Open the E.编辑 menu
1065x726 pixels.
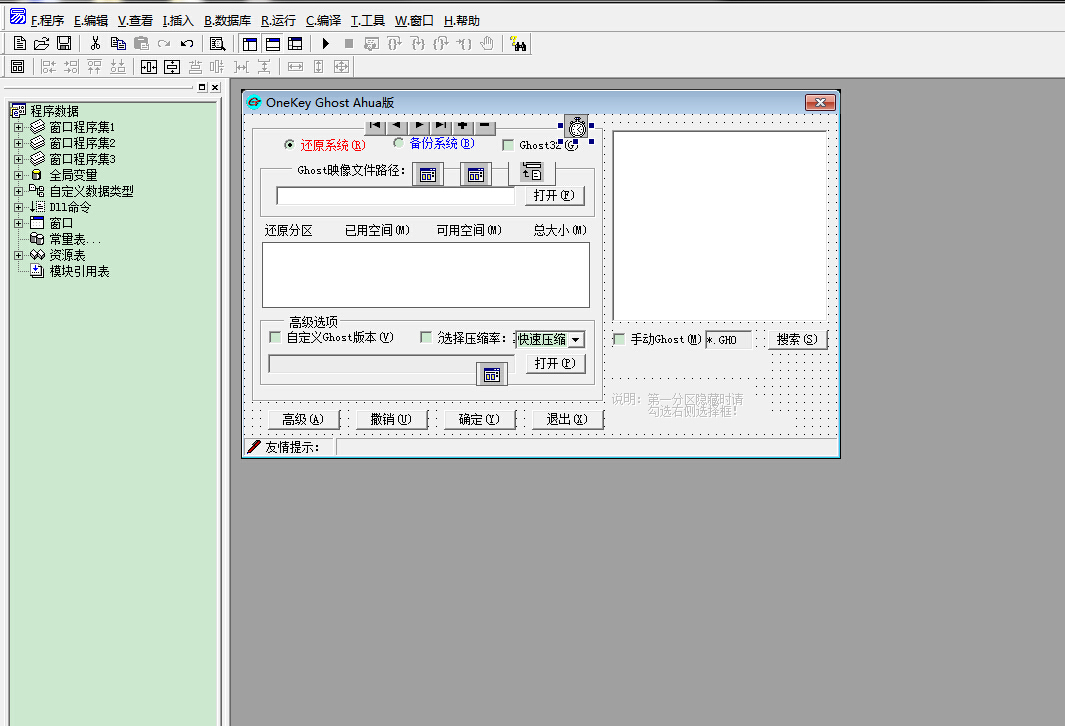click(91, 21)
